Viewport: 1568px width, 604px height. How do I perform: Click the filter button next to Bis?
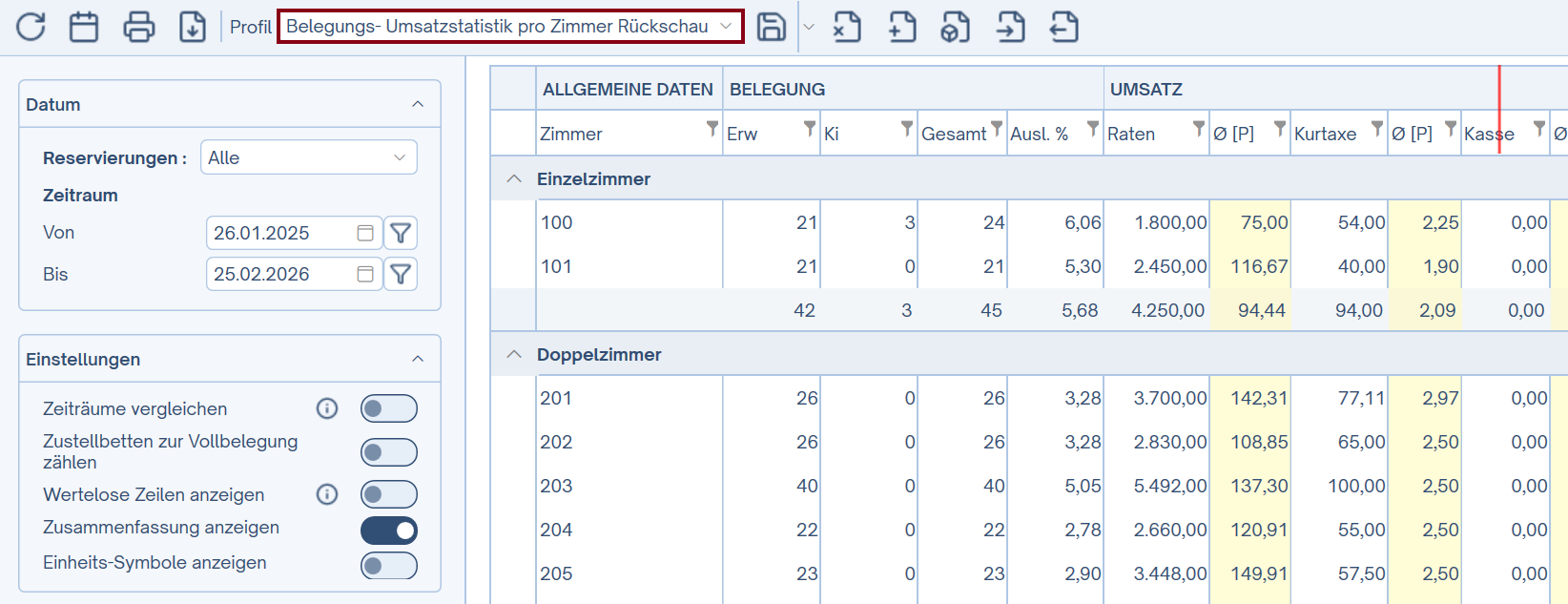[x=401, y=274]
